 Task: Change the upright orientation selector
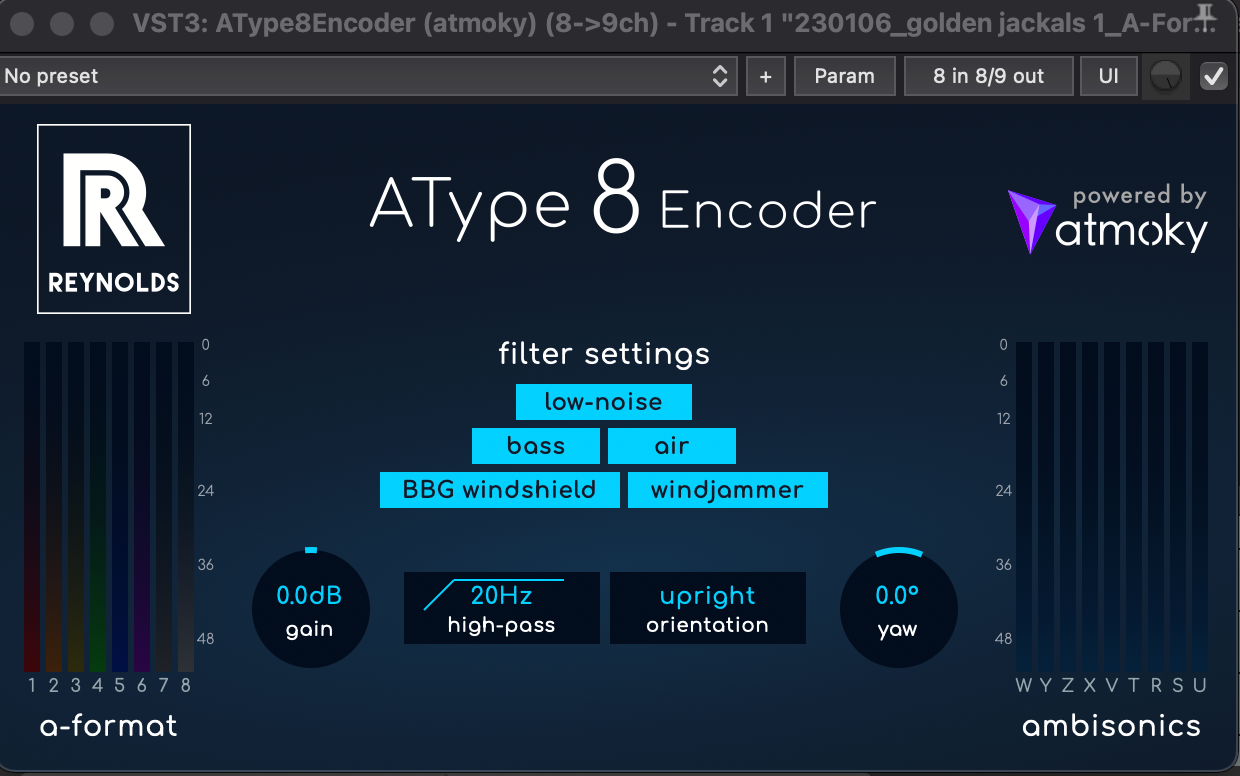click(707, 608)
